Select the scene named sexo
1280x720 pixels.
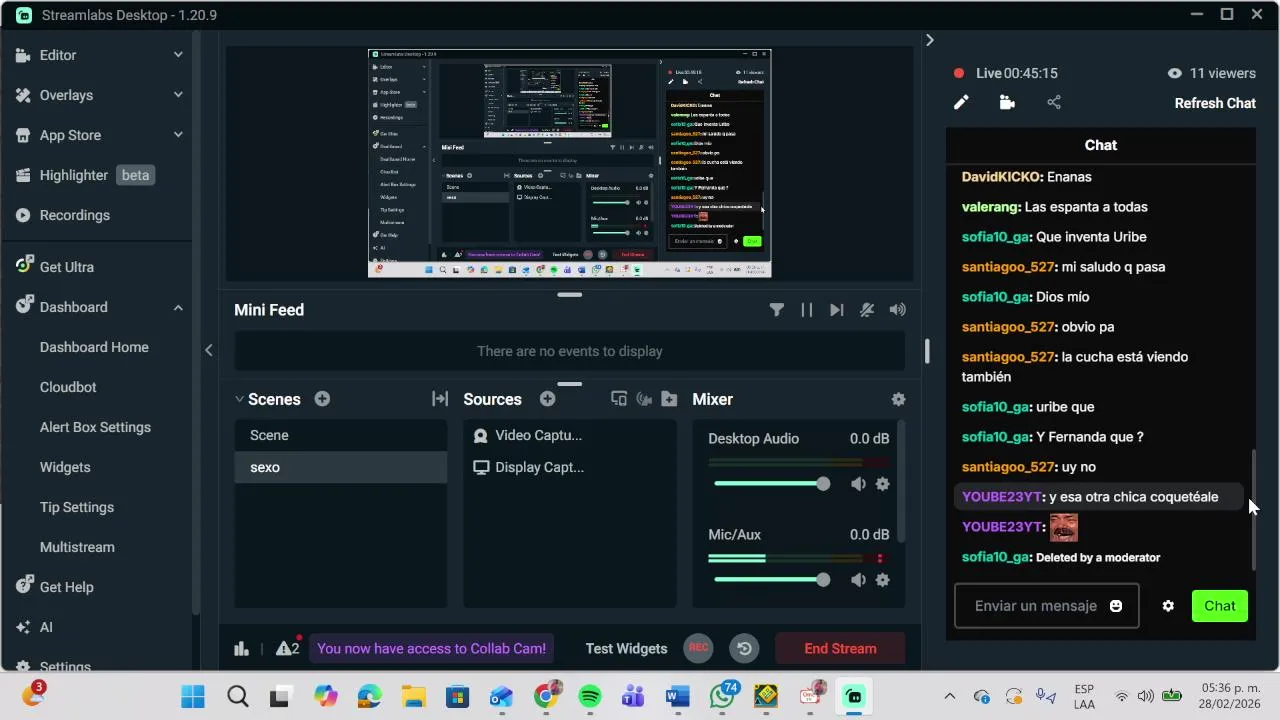coord(341,467)
